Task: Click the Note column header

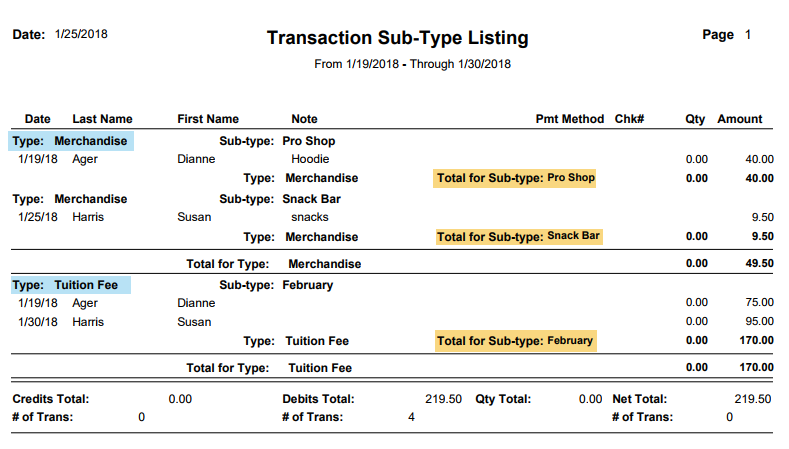Action: [304, 119]
